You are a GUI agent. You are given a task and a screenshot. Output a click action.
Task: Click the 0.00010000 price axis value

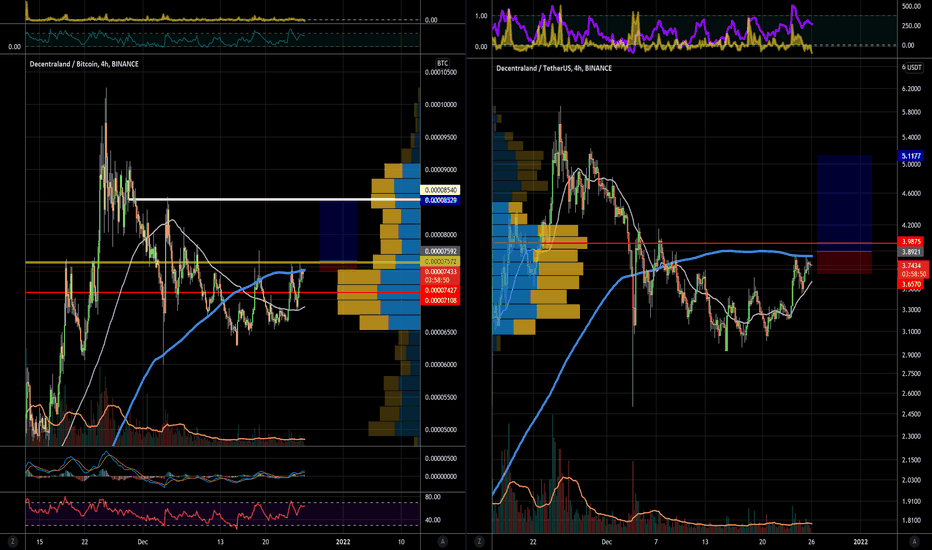point(440,105)
